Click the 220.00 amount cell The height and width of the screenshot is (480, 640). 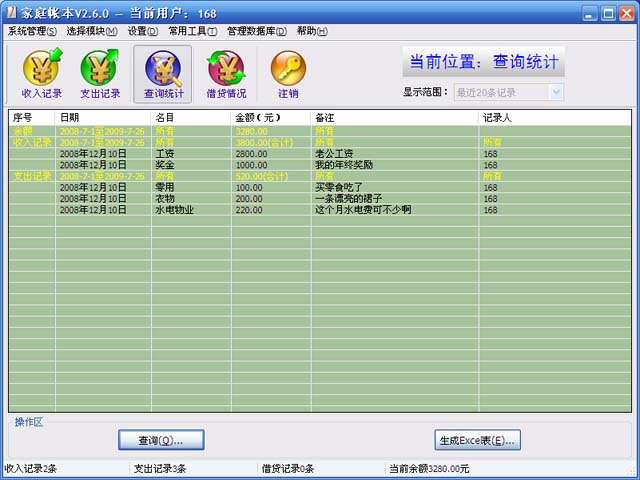tap(249, 210)
